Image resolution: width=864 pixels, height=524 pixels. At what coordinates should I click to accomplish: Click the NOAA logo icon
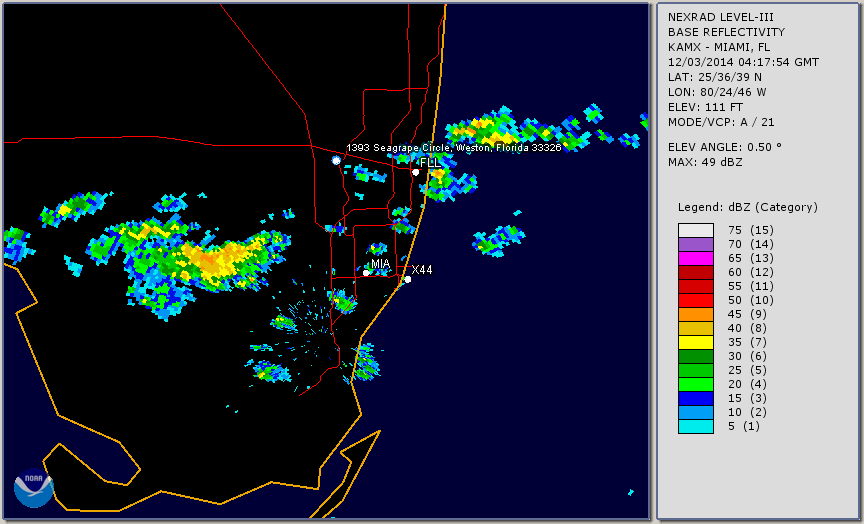click(x=34, y=488)
